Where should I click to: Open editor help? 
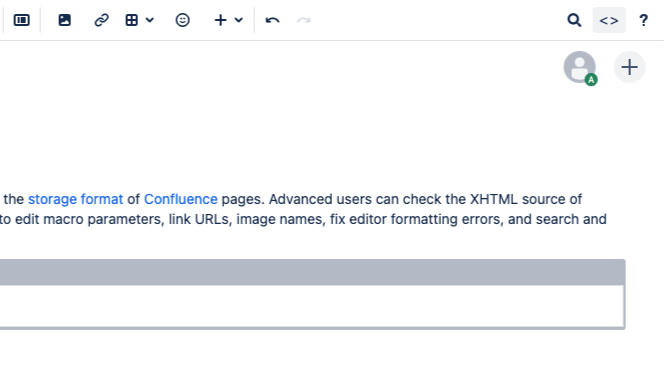[644, 20]
